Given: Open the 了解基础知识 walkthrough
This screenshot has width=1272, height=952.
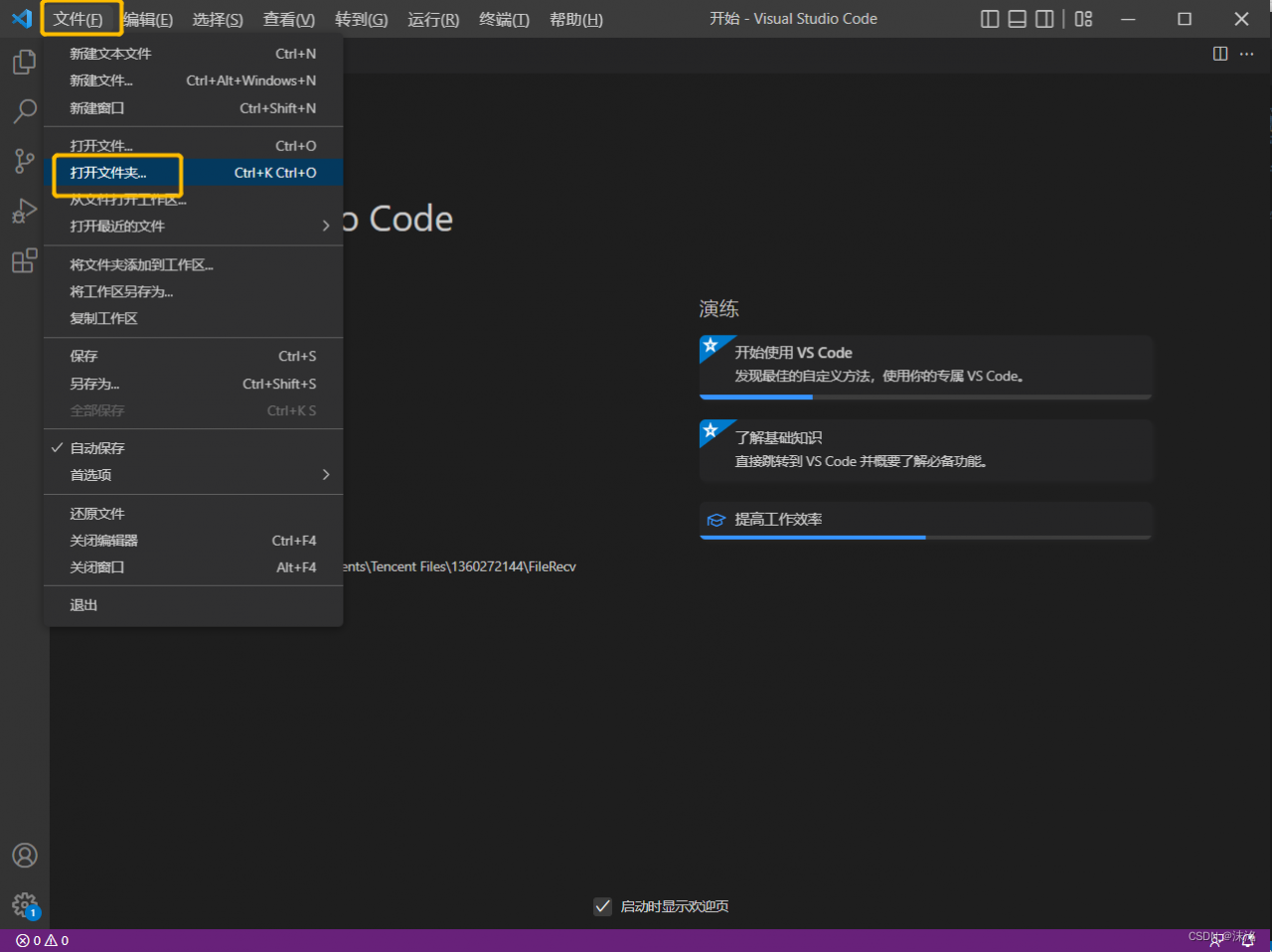Looking at the screenshot, I should coord(925,451).
